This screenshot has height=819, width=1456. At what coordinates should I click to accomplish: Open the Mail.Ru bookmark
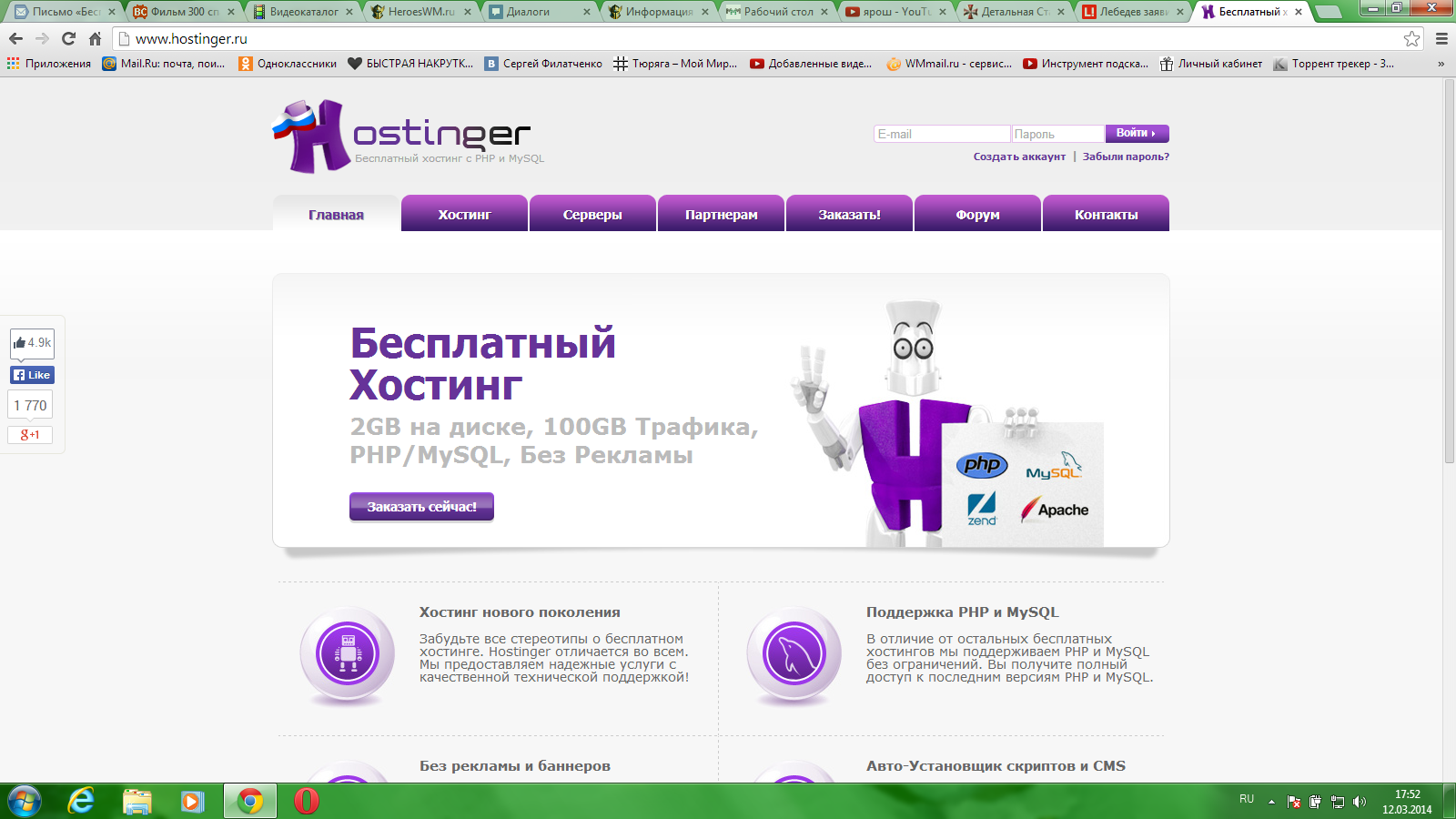tap(164, 64)
